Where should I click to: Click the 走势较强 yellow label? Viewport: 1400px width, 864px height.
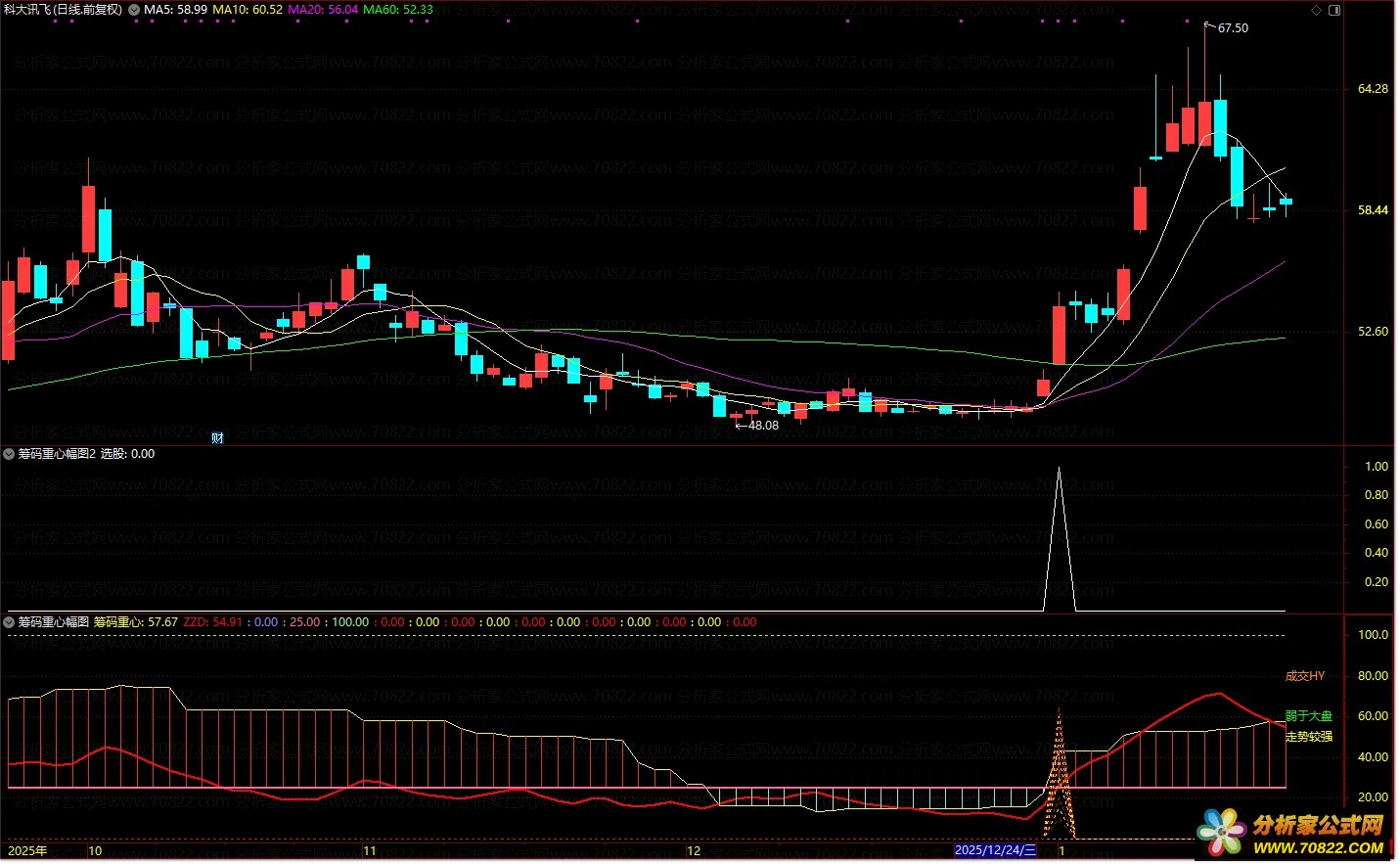(1309, 737)
